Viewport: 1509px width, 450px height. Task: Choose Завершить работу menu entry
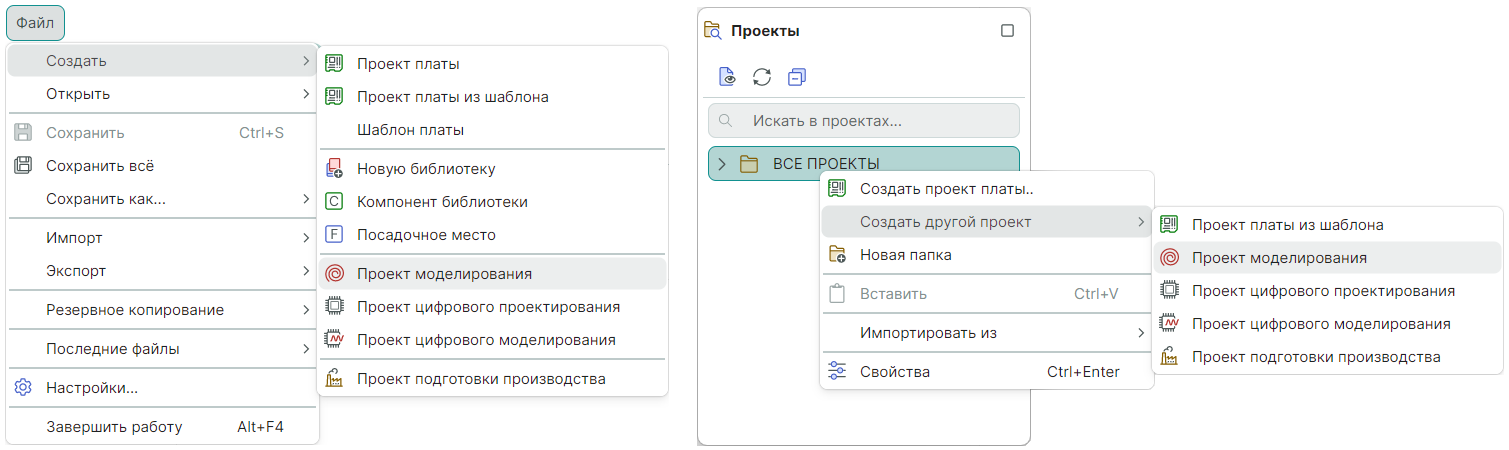coord(162,427)
